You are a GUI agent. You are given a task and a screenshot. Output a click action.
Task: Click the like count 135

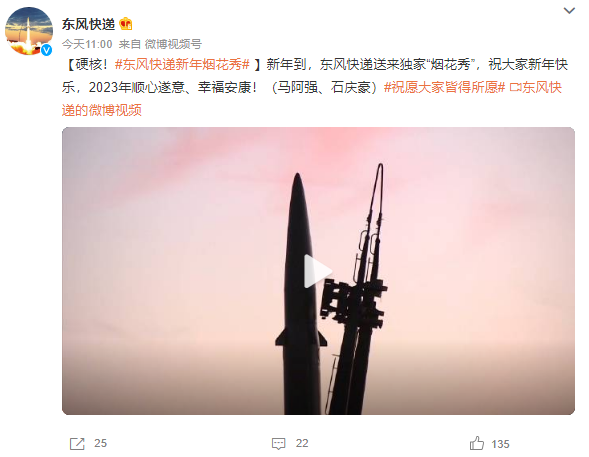pos(500,444)
